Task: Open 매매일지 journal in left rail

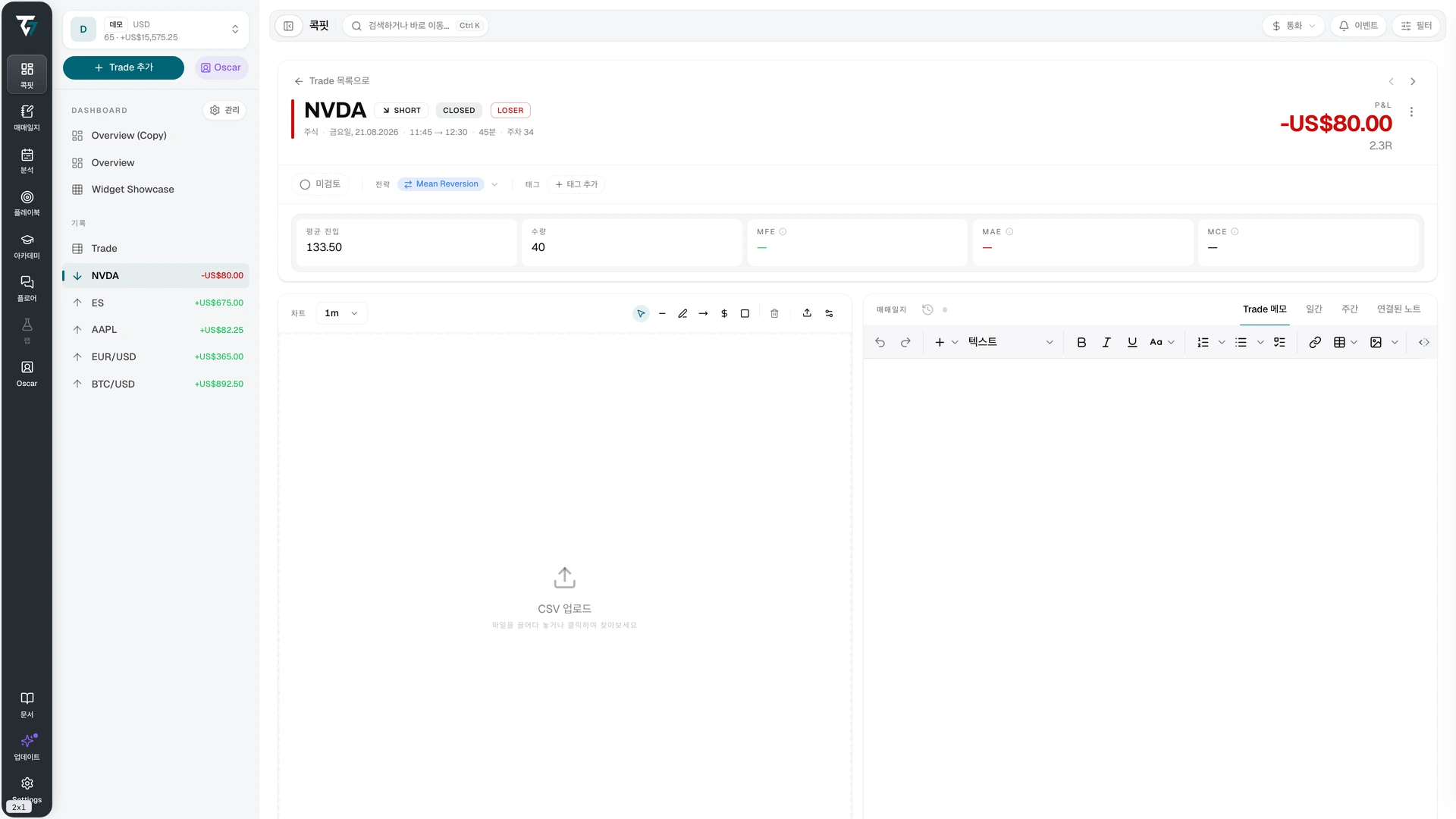Action: coord(27,117)
